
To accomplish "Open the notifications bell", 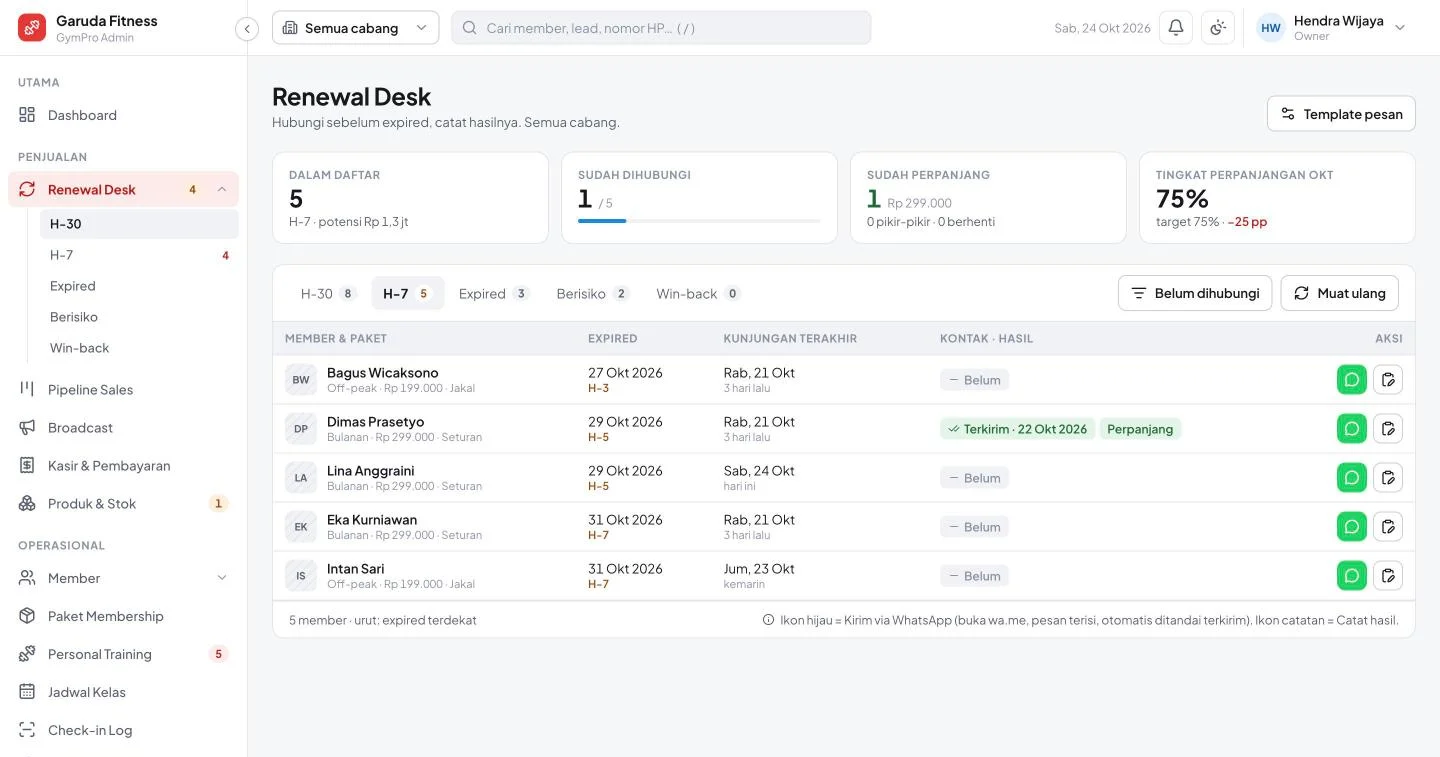I will 1176,28.
